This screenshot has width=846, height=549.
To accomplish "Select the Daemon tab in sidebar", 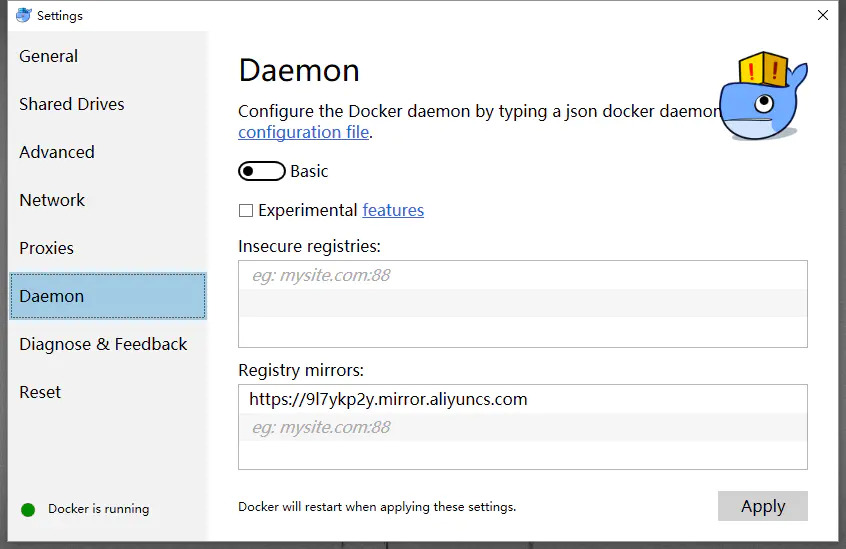I will pyautogui.click(x=108, y=296).
